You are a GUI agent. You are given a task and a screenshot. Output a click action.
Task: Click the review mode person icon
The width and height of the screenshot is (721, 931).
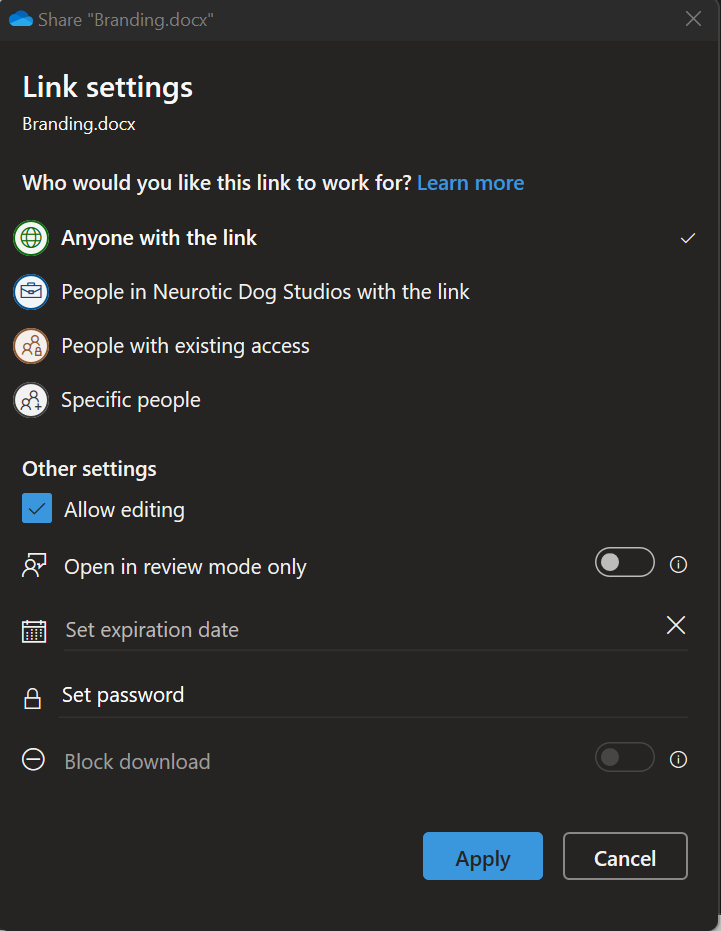click(x=34, y=566)
